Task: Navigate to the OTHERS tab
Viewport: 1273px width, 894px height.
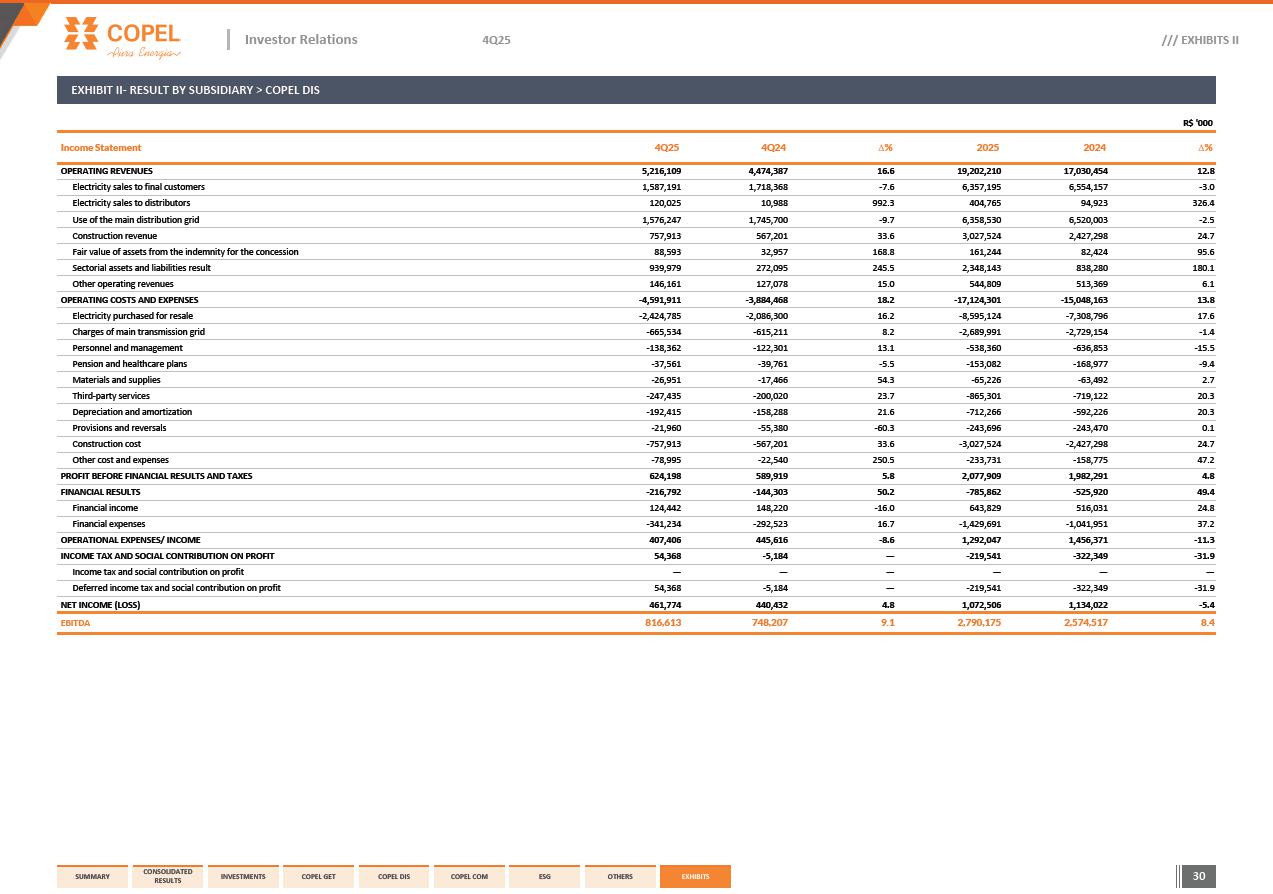Action: (620, 877)
